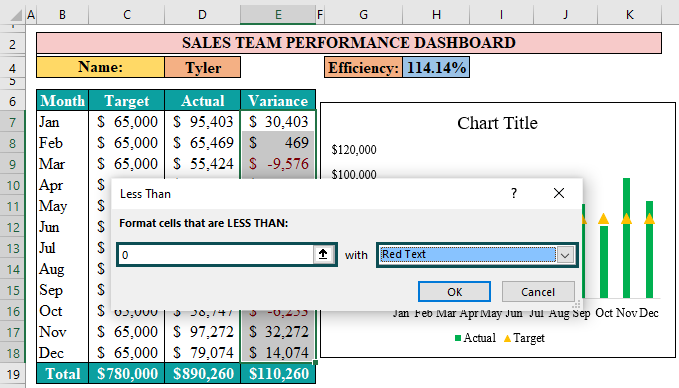Select column D header
This screenshot has height=388, width=679.
(x=202, y=15)
